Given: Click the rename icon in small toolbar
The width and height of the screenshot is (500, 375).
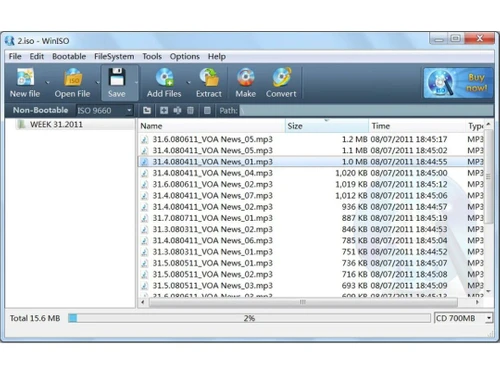Looking at the screenshot, I should click(177, 110).
